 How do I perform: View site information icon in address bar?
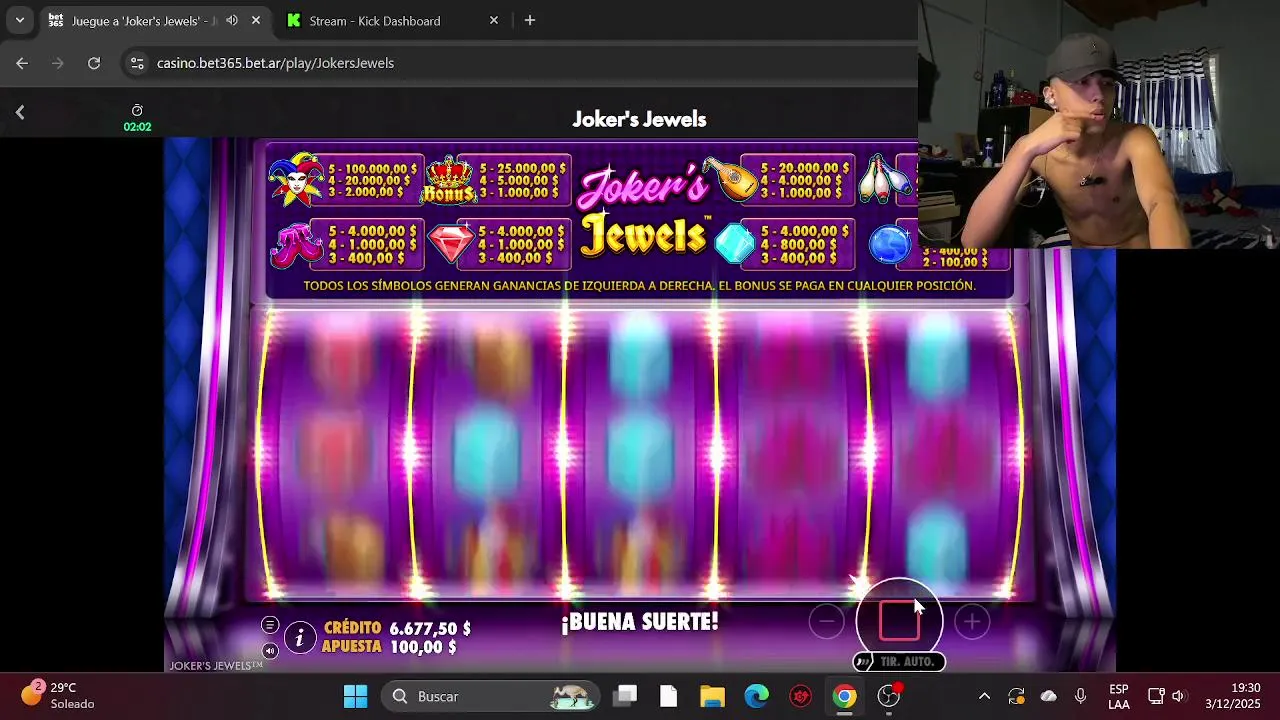coord(137,63)
